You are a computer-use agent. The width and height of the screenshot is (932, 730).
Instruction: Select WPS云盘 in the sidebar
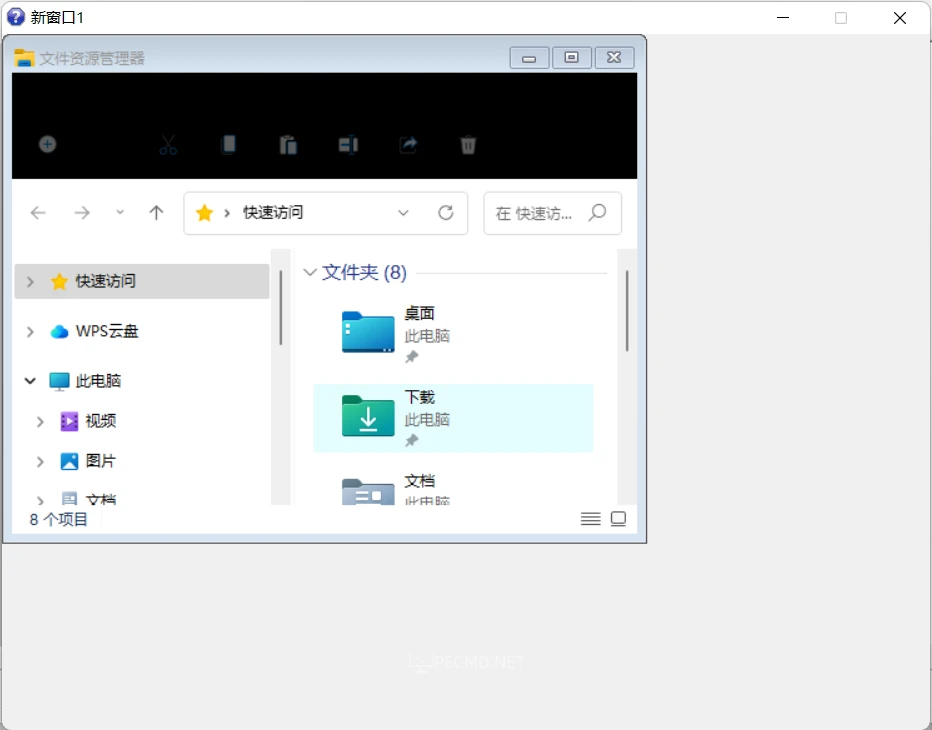107,331
